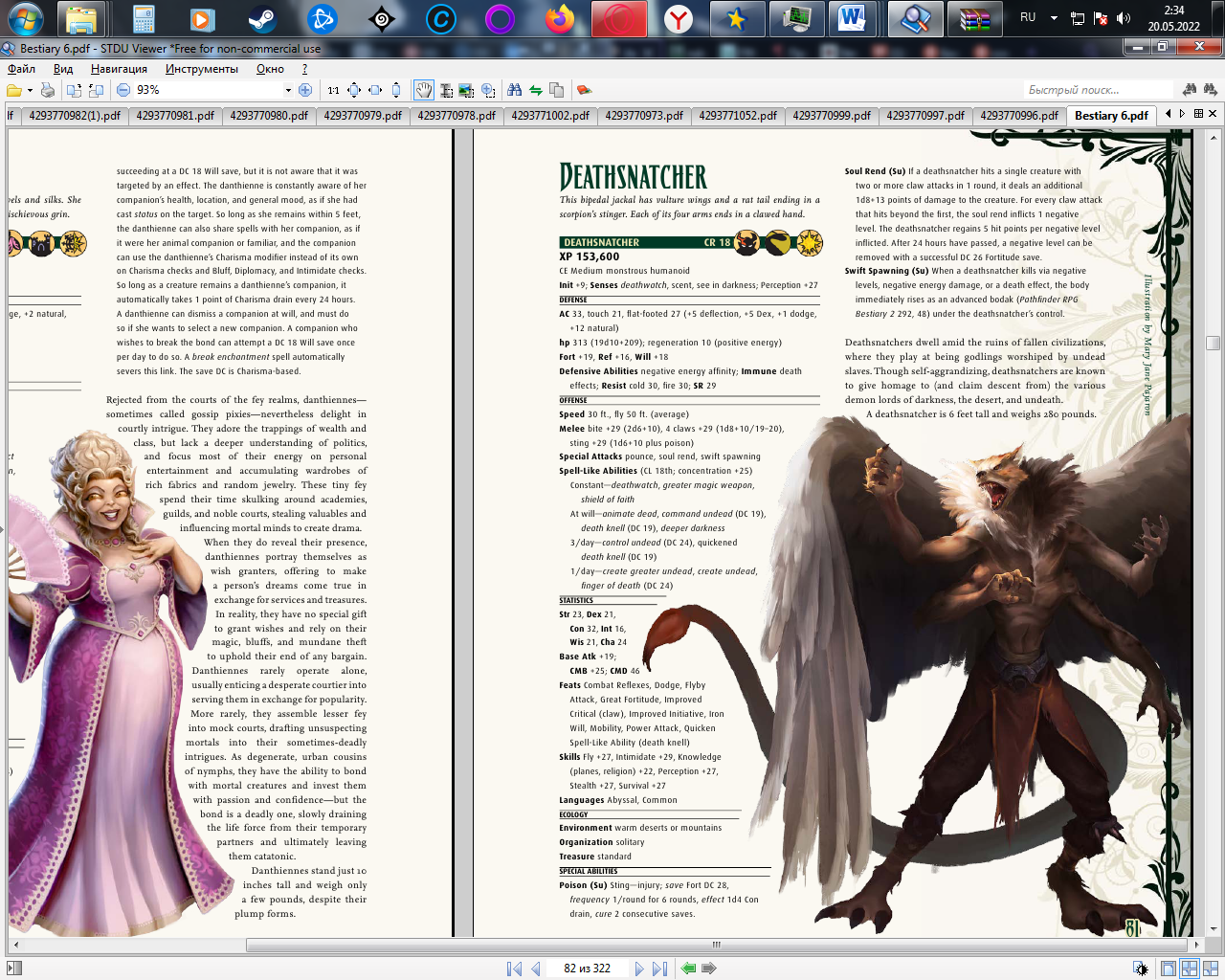
Task: Switch to the 4293770981.pdf tab
Action: [x=175, y=116]
